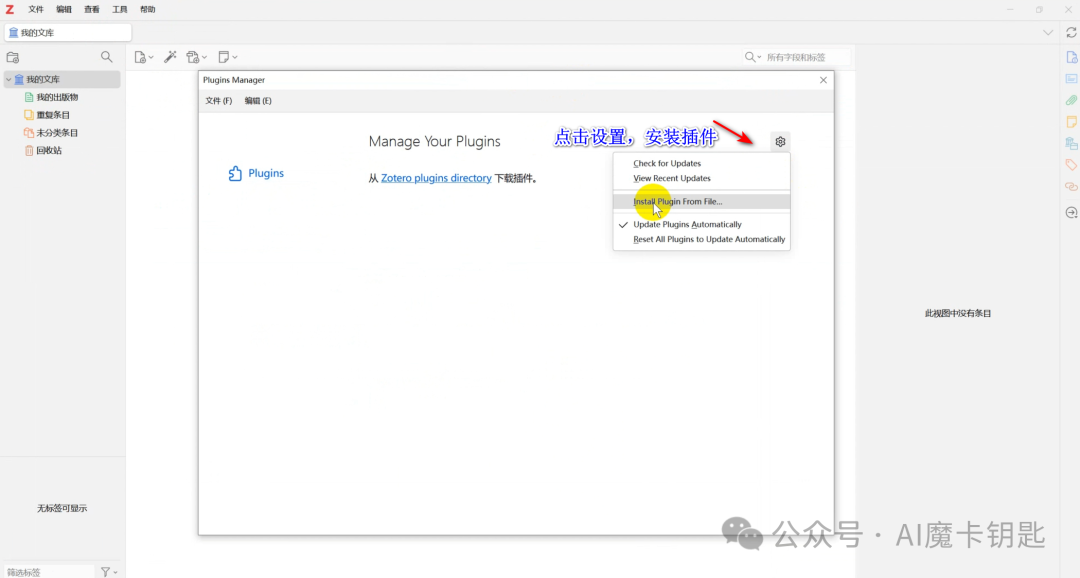Select 未分类条目 in the collection tree
The image size is (1080, 578).
tap(56, 132)
